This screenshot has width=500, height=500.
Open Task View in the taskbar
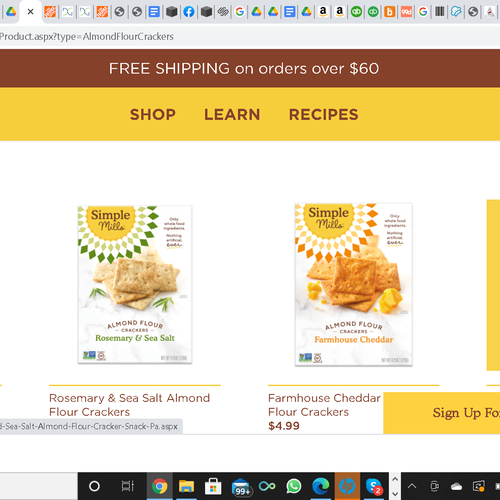[x=127, y=486]
